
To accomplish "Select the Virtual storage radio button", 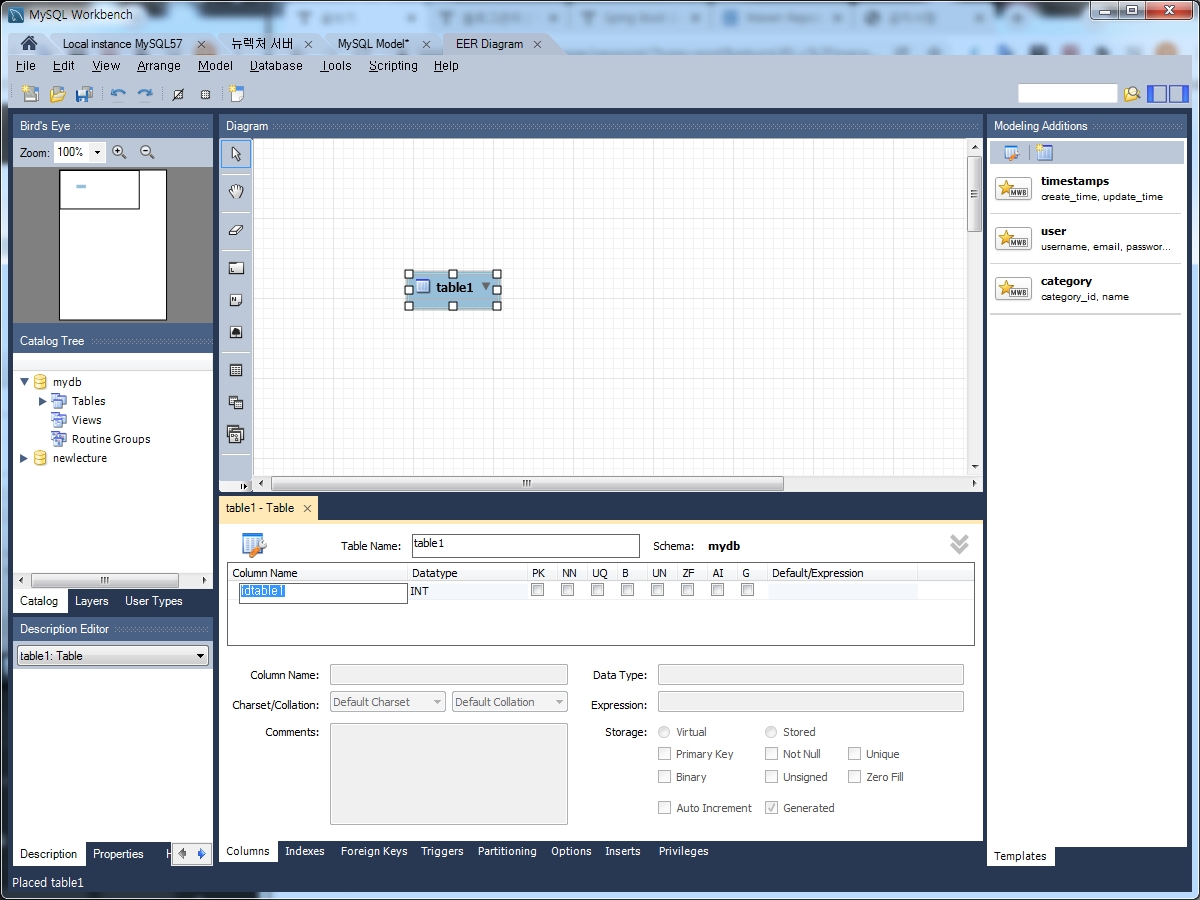I will [x=665, y=732].
